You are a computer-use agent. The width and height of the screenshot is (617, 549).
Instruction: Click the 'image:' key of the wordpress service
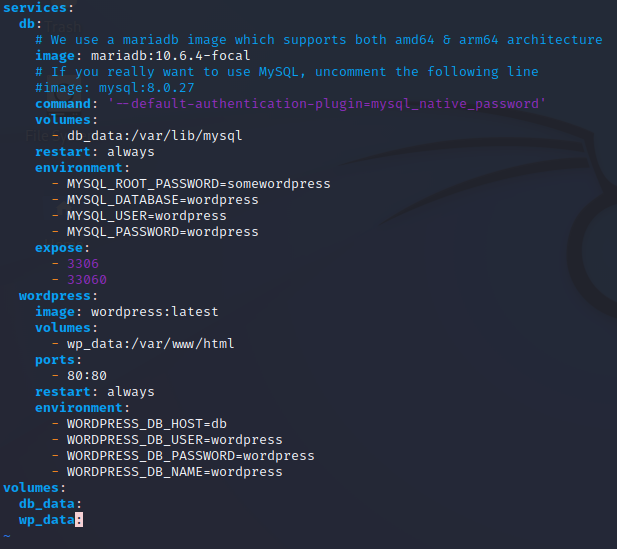[x=58, y=312]
